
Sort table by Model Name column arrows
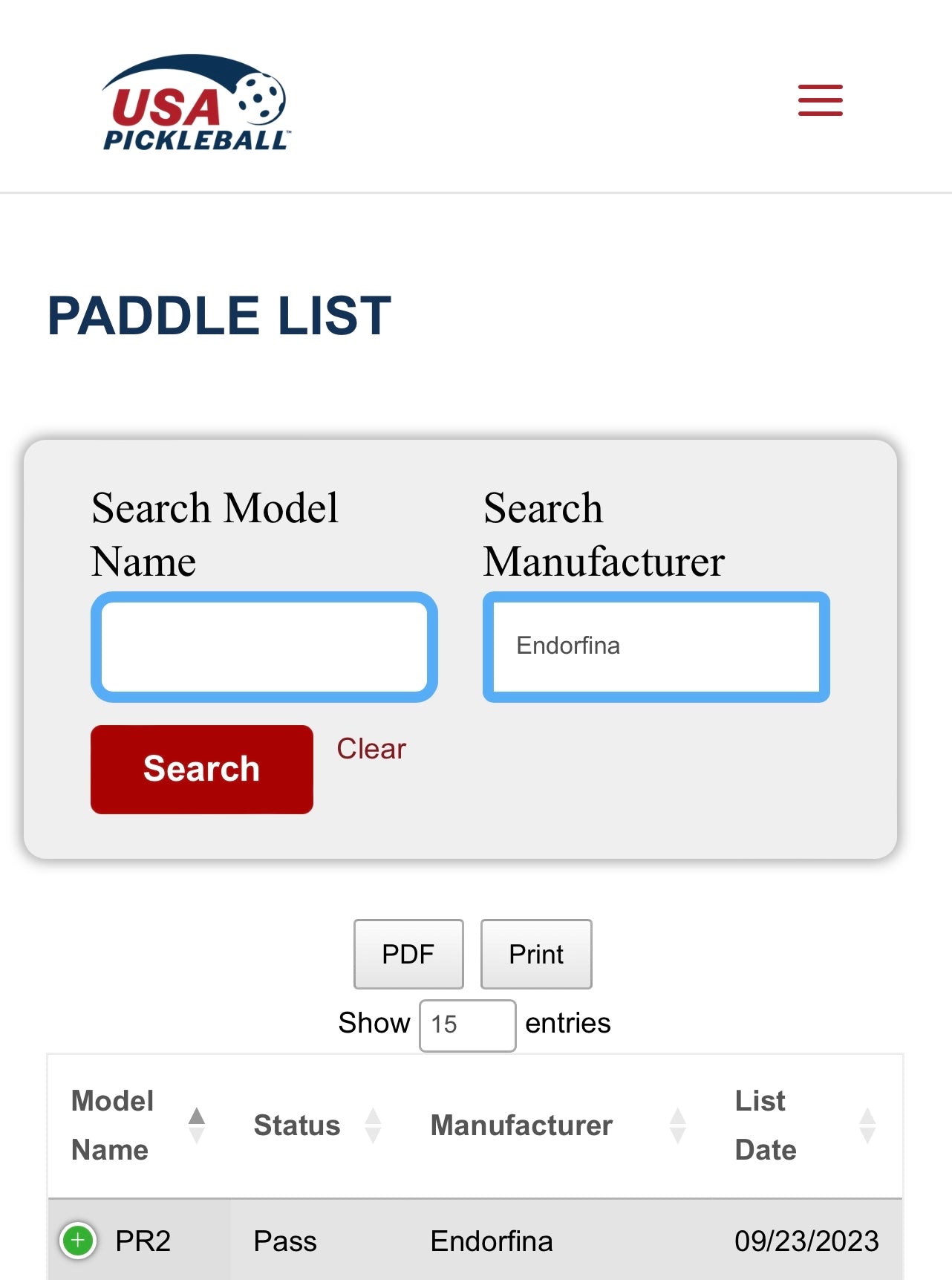(197, 1125)
